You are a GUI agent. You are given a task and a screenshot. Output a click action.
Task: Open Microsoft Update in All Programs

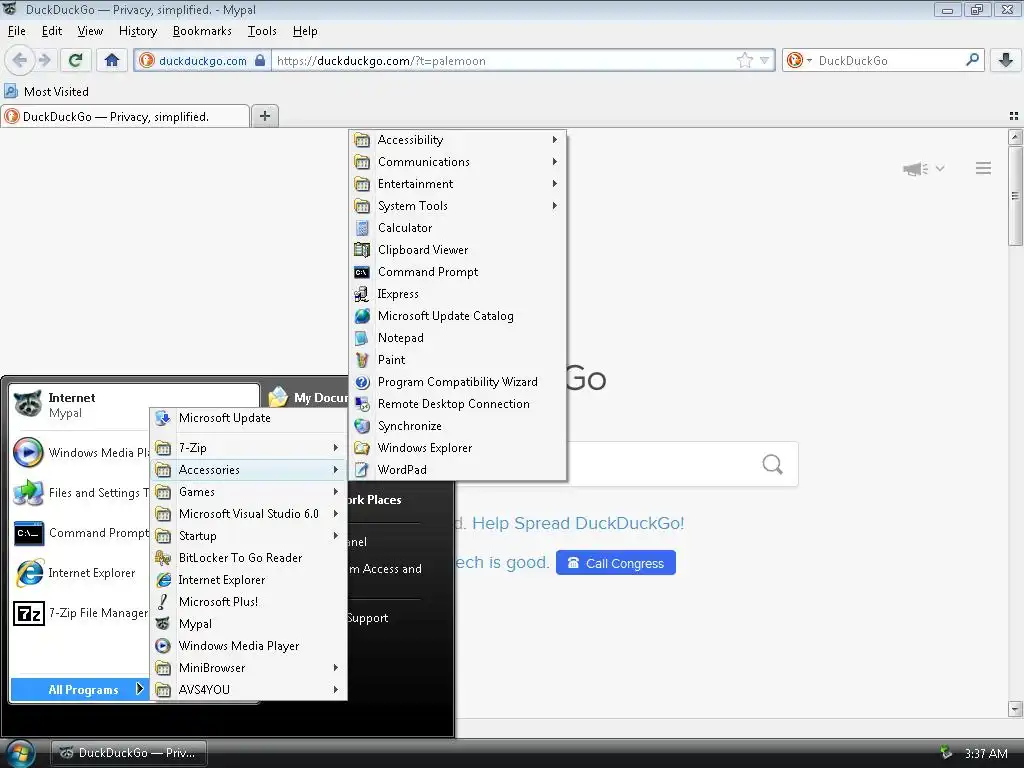click(248, 418)
